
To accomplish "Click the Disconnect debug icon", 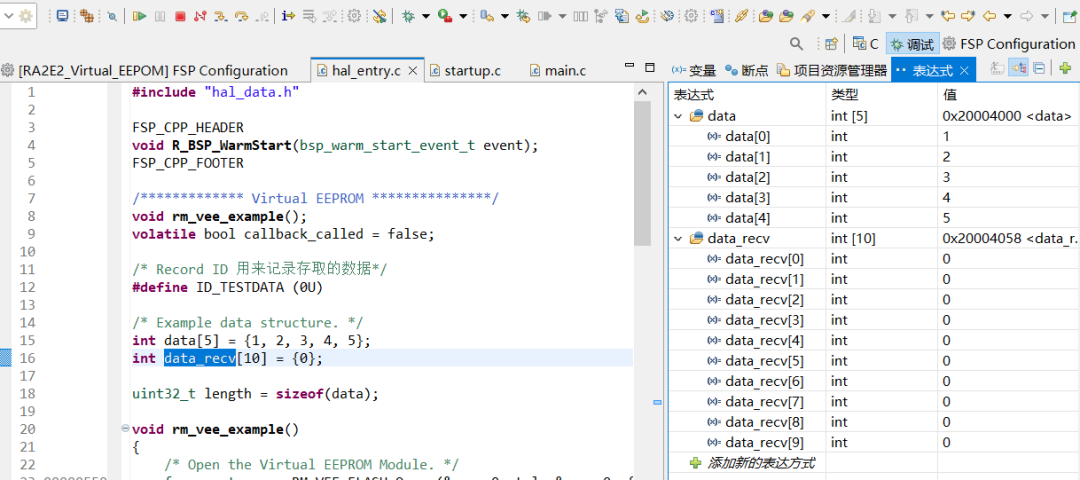I will pos(200,16).
